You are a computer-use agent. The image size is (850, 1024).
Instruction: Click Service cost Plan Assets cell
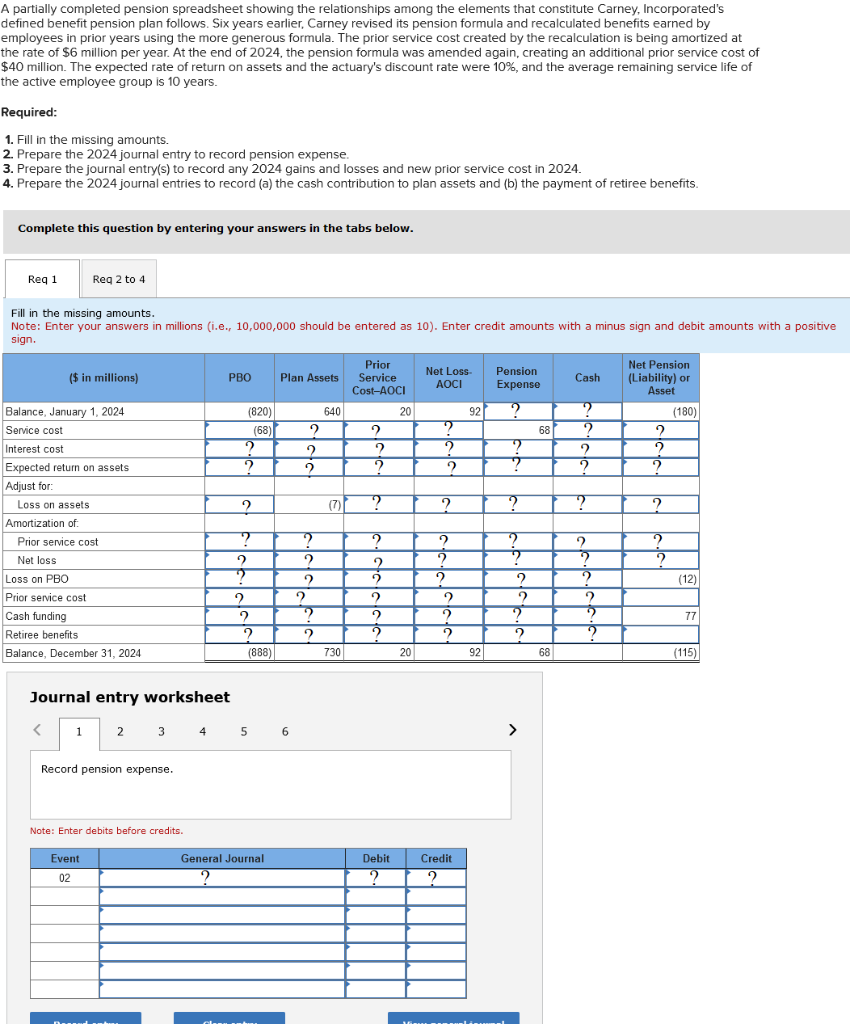[x=309, y=430]
